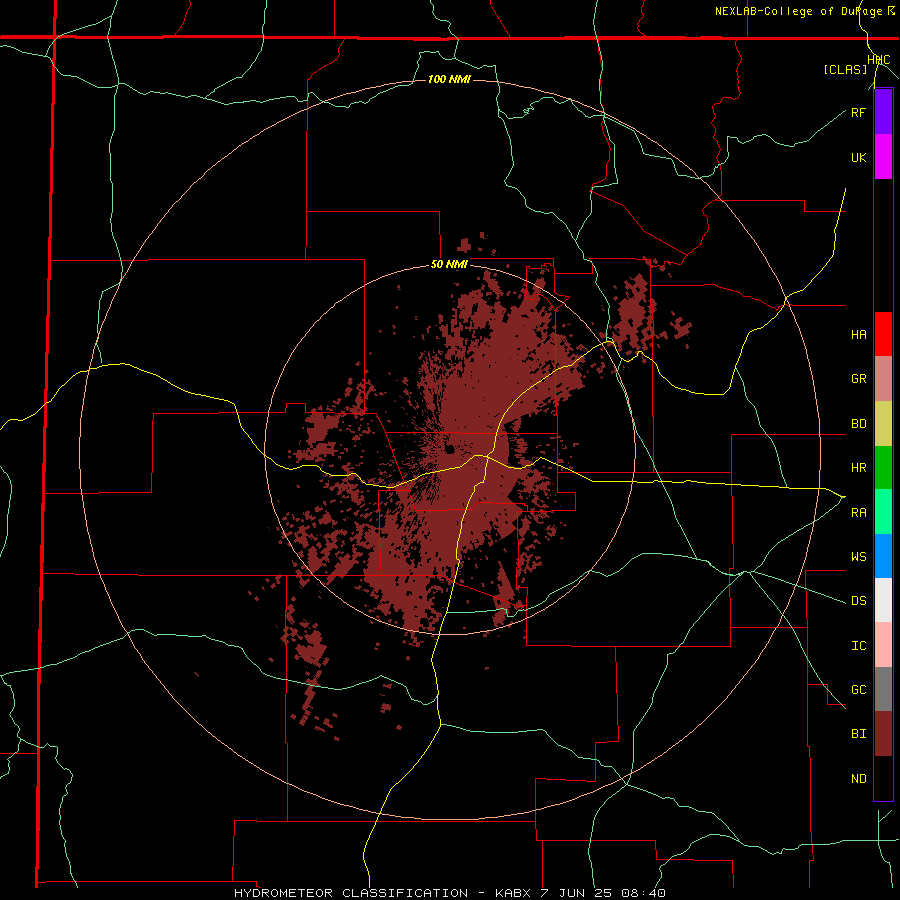The width and height of the screenshot is (900, 900).
Task: Click the 08:40 timestamp
Action: tap(645, 893)
